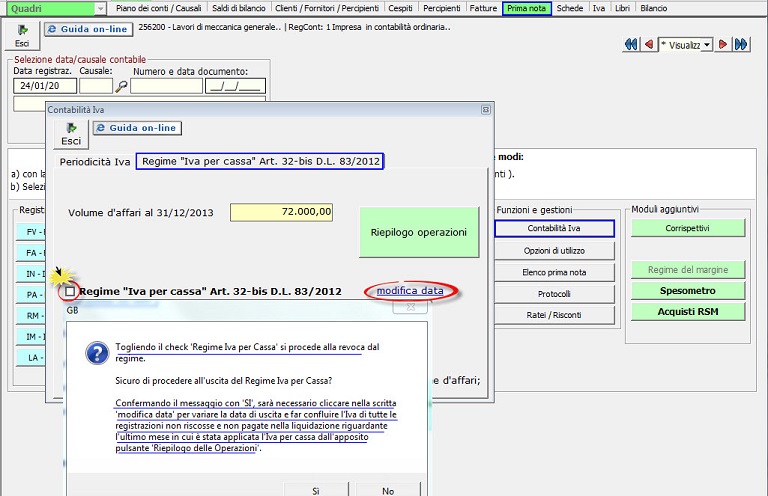Screen dimensions: 768x496
Task: Open Saldi di bilancio tab
Action: pyautogui.click(x=239, y=8)
